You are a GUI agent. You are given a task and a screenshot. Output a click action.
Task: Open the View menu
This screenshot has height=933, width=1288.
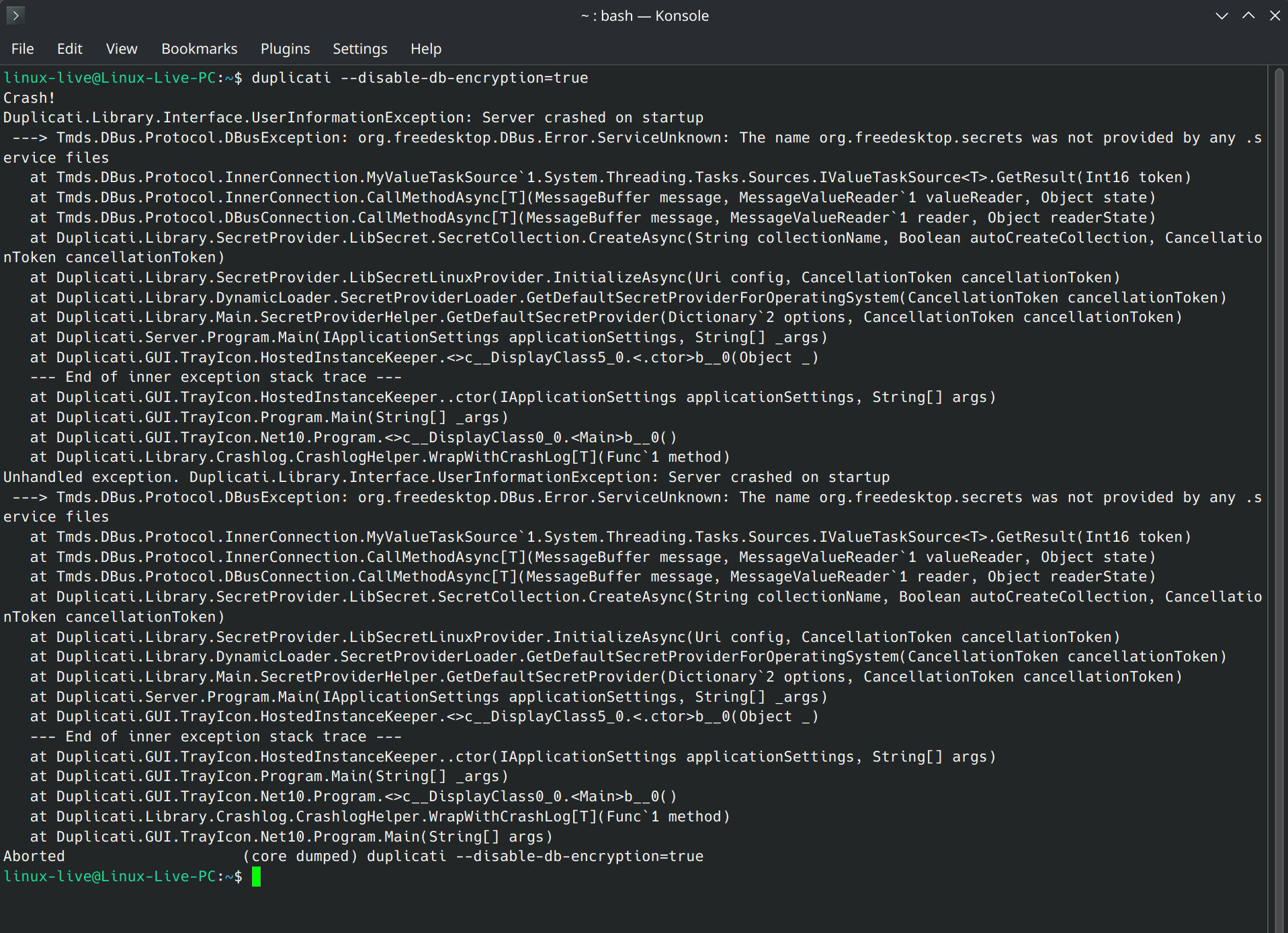122,49
